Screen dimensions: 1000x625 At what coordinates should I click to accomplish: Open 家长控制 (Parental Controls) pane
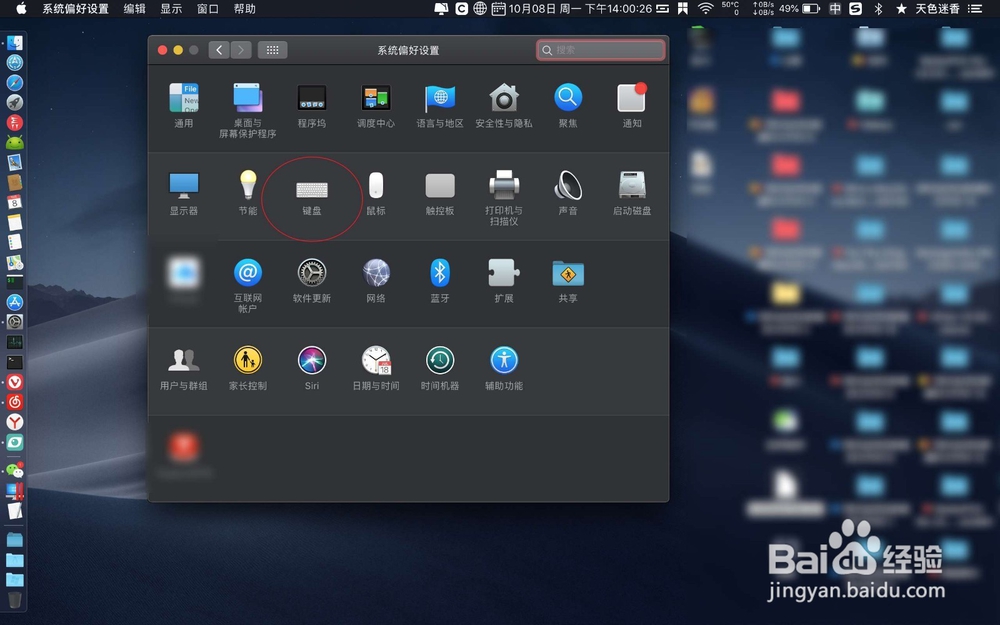point(247,368)
